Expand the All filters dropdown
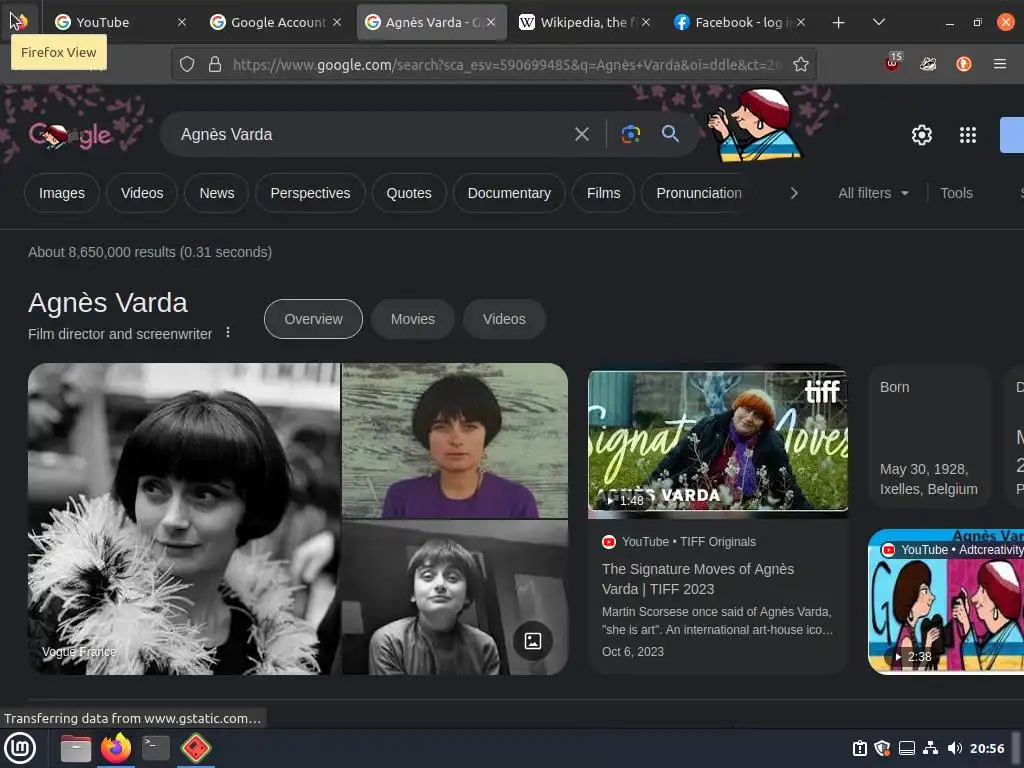The image size is (1024, 768). tap(873, 193)
